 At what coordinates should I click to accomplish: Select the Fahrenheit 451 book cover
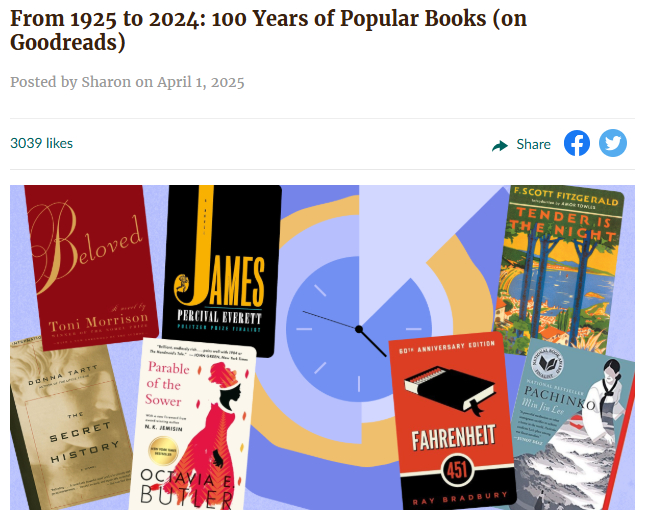[x=452, y=422]
